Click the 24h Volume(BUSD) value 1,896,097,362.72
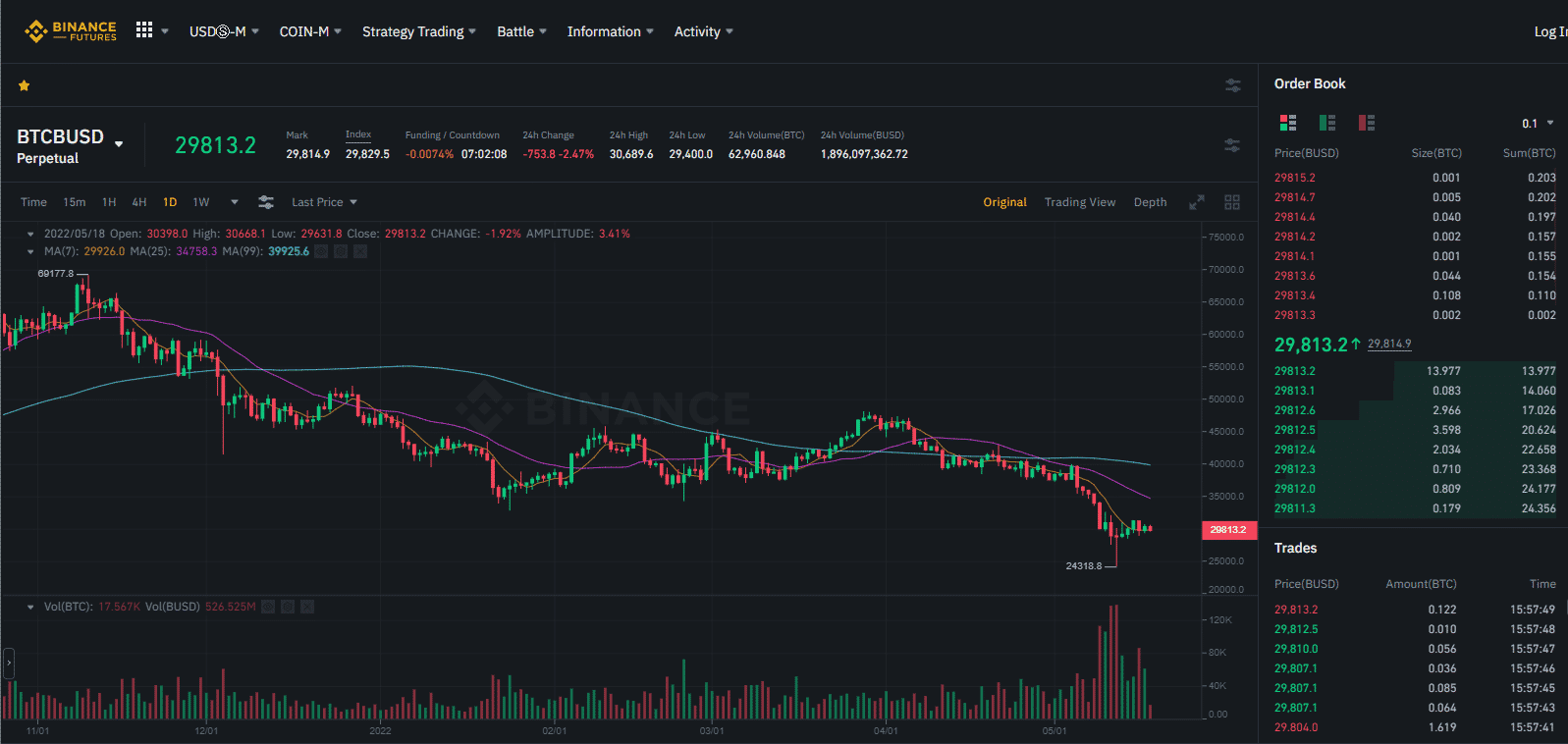The width and height of the screenshot is (1568, 744). (864, 154)
